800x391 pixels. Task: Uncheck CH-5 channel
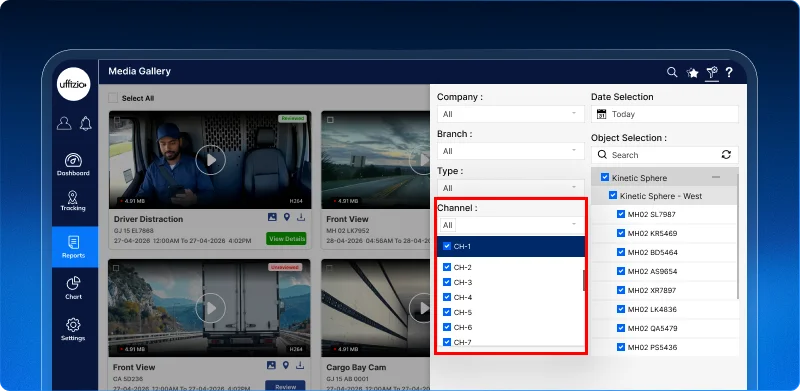coord(447,312)
